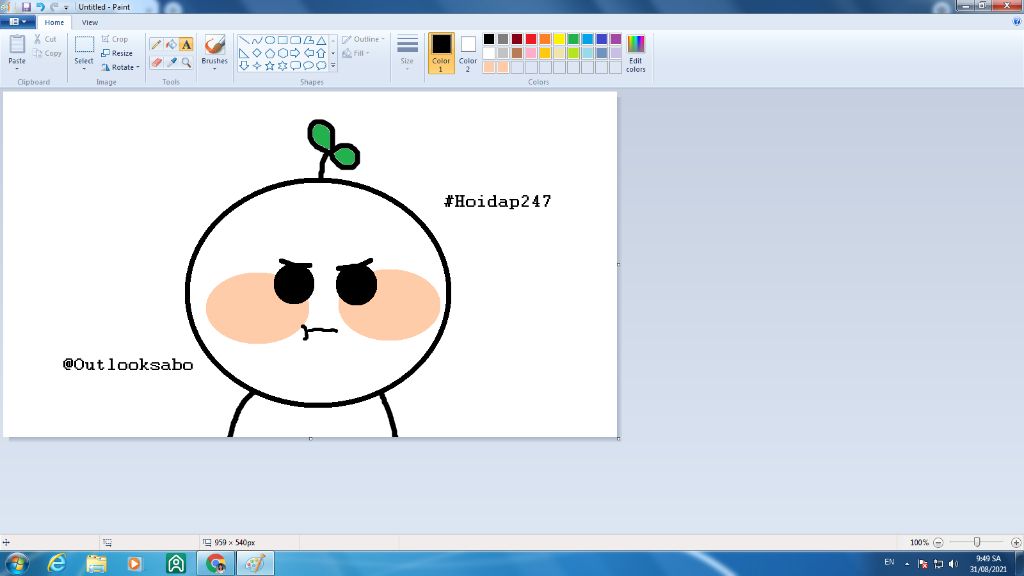The width and height of the screenshot is (1024, 576).
Task: Select the Color picker eyedropper tool
Action: point(171,63)
